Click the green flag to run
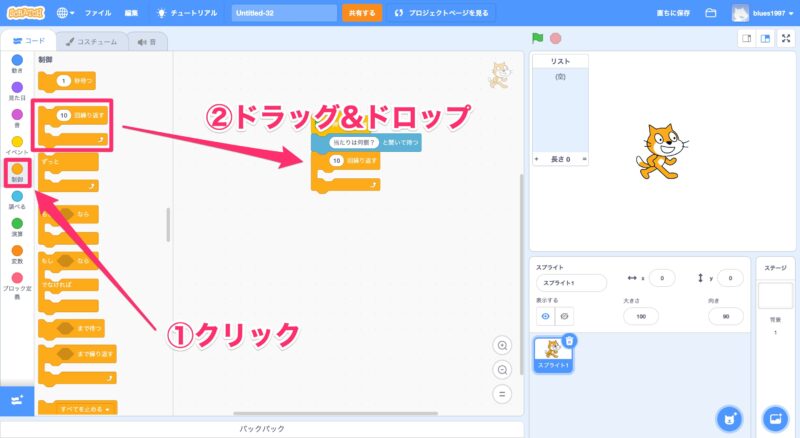Screen dimensions: 800x438 (538, 38)
